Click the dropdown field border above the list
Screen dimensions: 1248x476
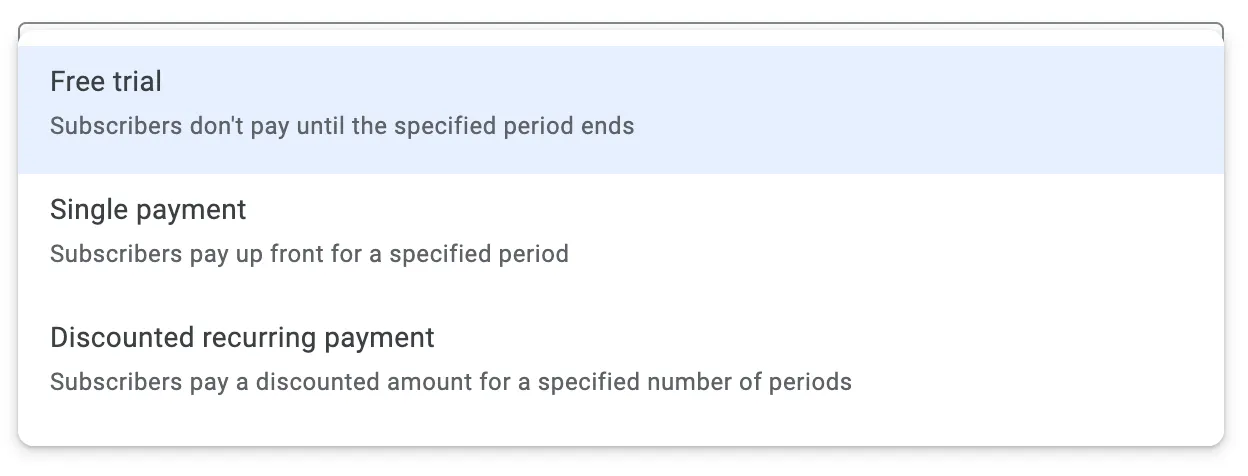[620, 24]
